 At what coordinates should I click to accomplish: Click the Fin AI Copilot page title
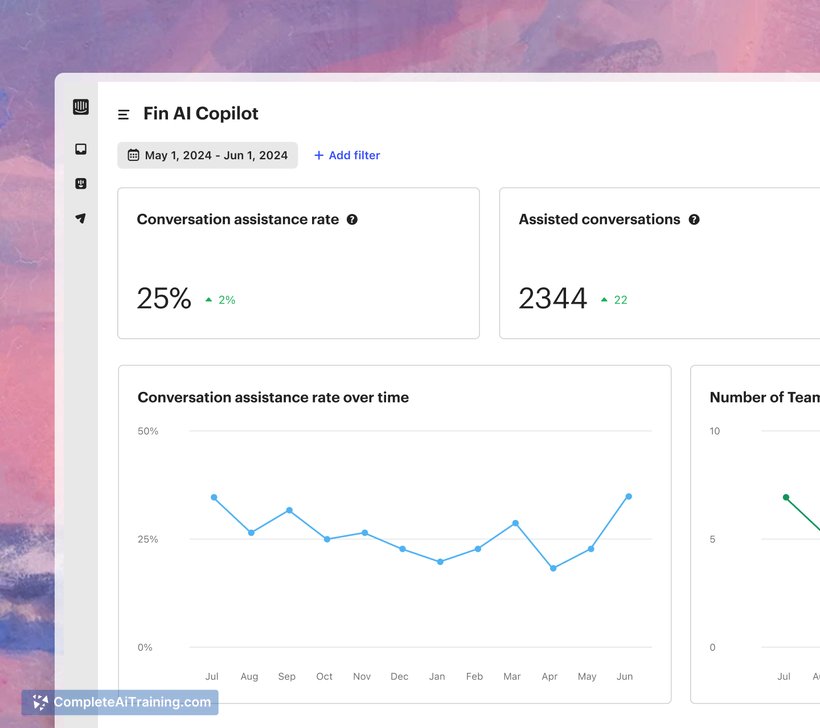click(x=201, y=113)
